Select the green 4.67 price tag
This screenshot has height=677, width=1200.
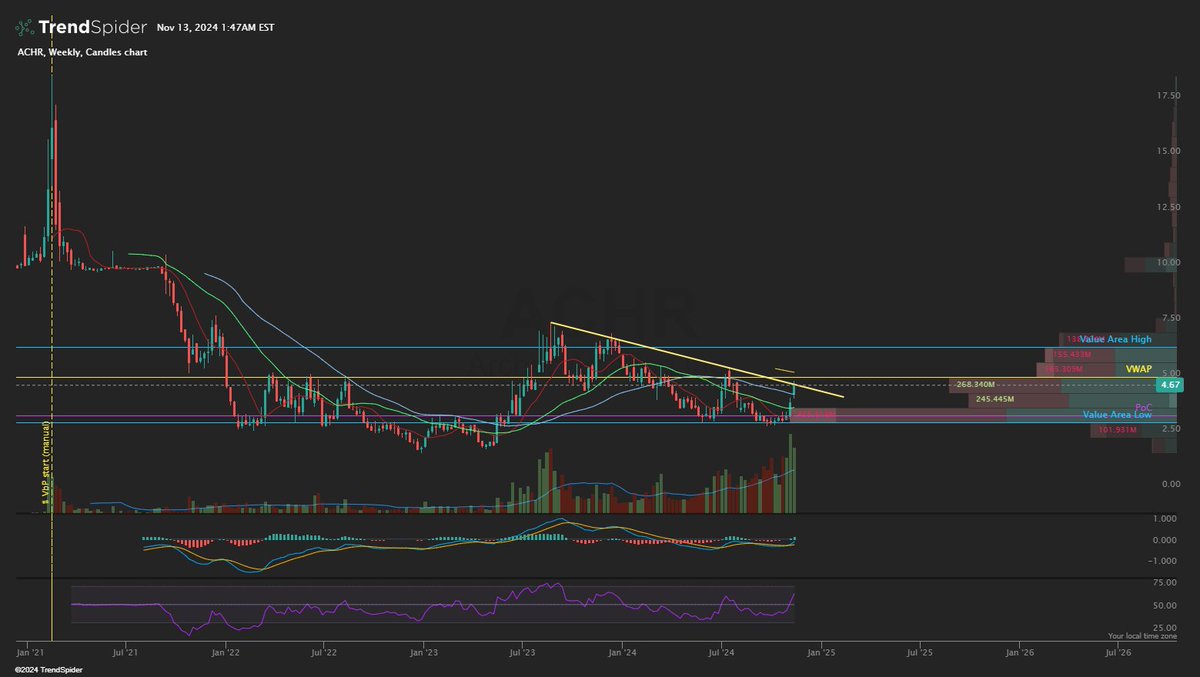pos(1172,384)
